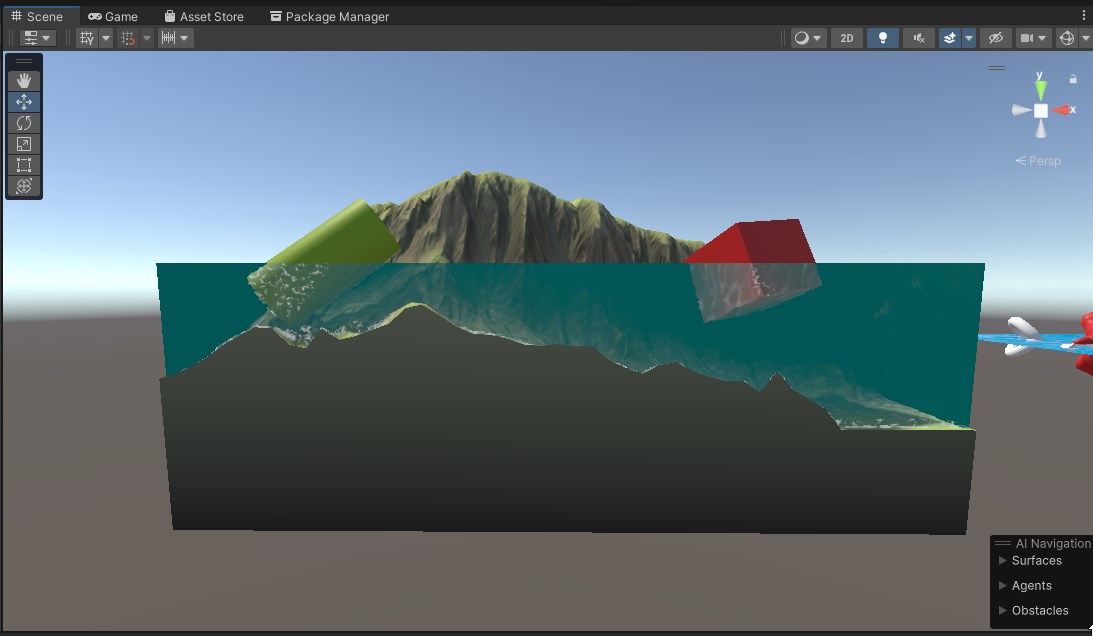Open the Asset Store tab
Viewport: 1093px width, 636px height.
click(x=204, y=16)
